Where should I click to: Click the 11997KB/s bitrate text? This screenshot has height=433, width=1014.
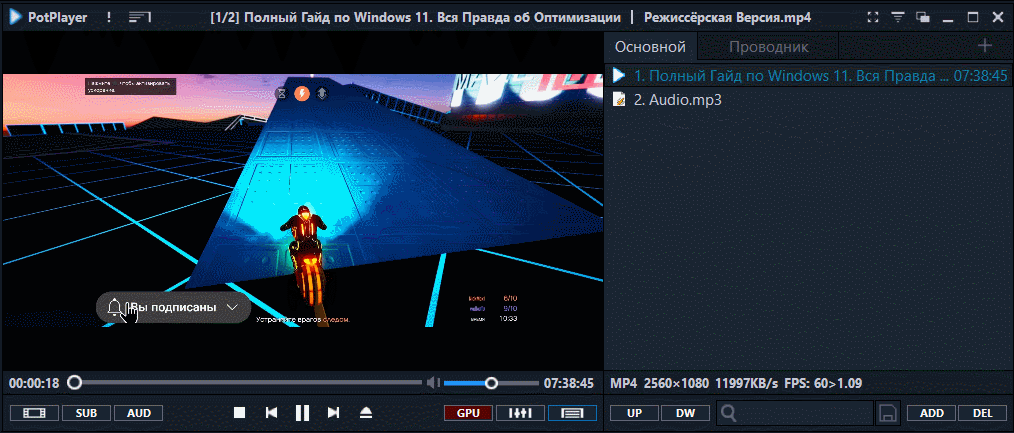[746, 383]
